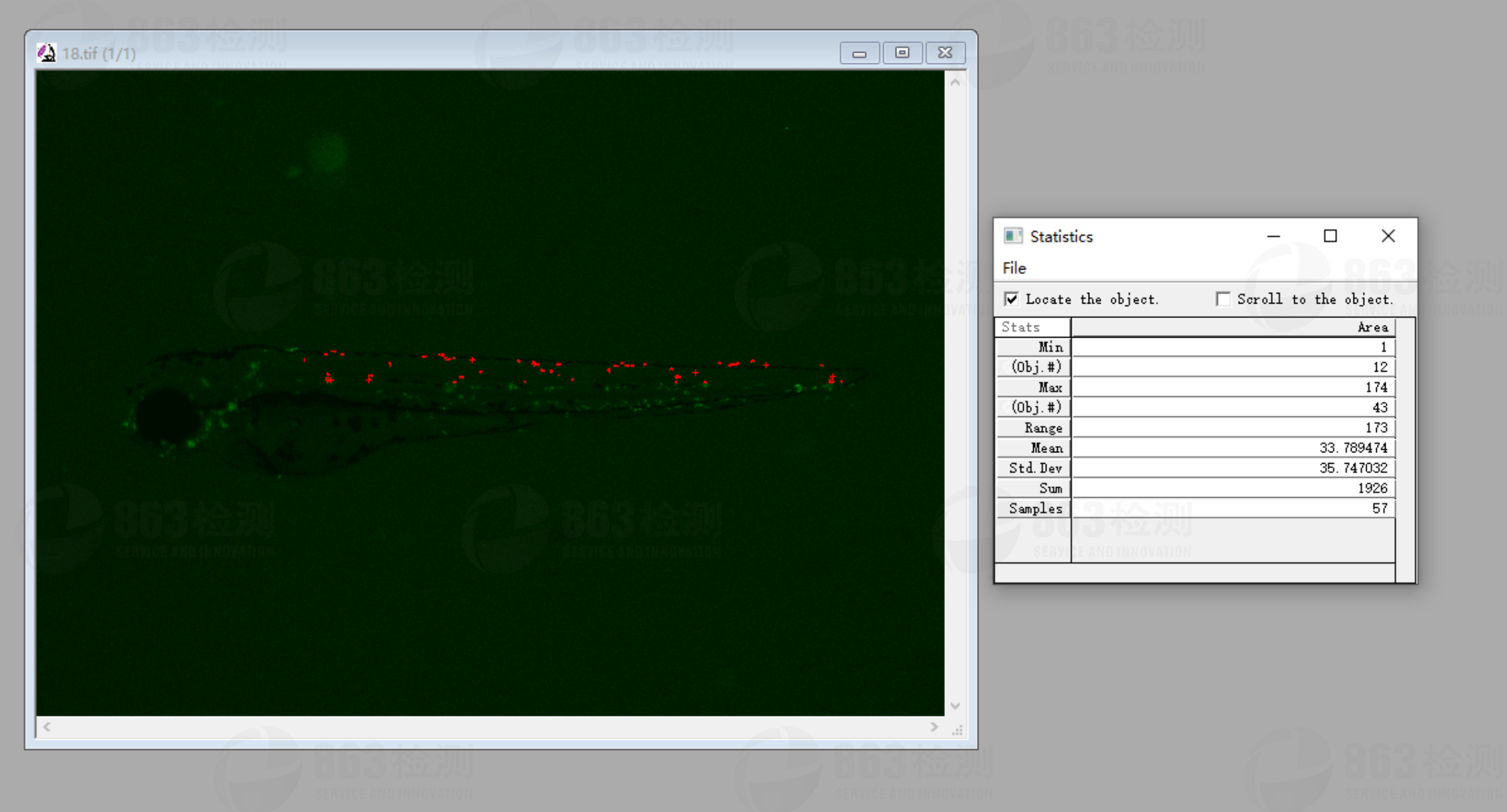This screenshot has width=1507, height=812.
Task: Click the (Obj.#) label below Max
Action: click(x=1033, y=408)
